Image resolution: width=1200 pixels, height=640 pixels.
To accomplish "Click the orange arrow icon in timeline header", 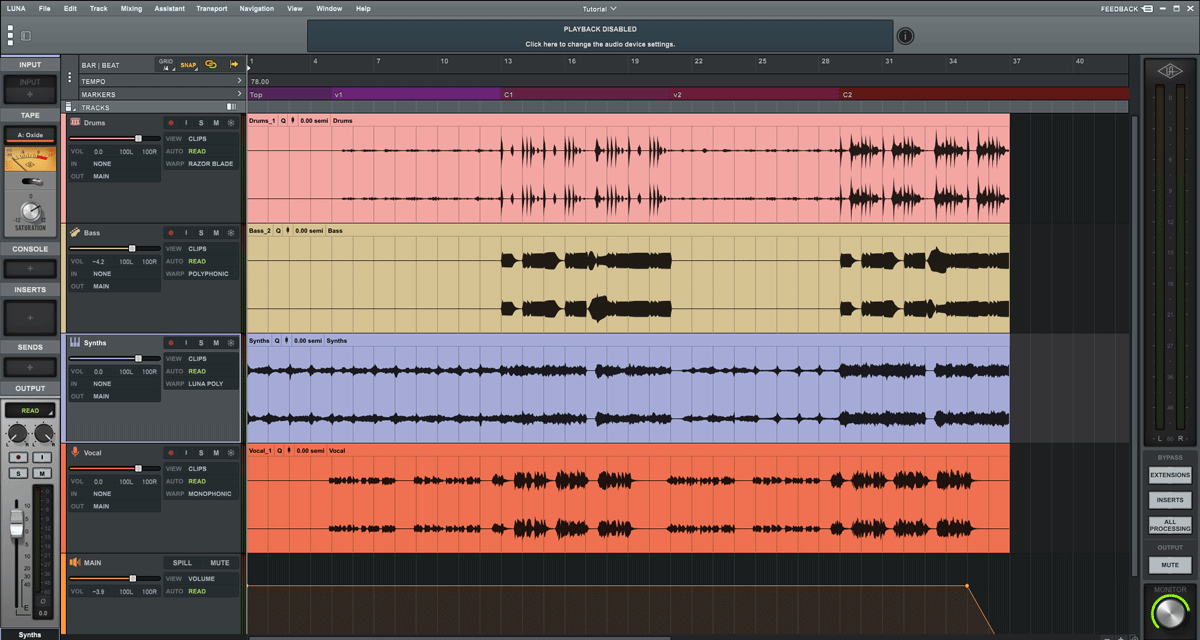I will point(234,64).
